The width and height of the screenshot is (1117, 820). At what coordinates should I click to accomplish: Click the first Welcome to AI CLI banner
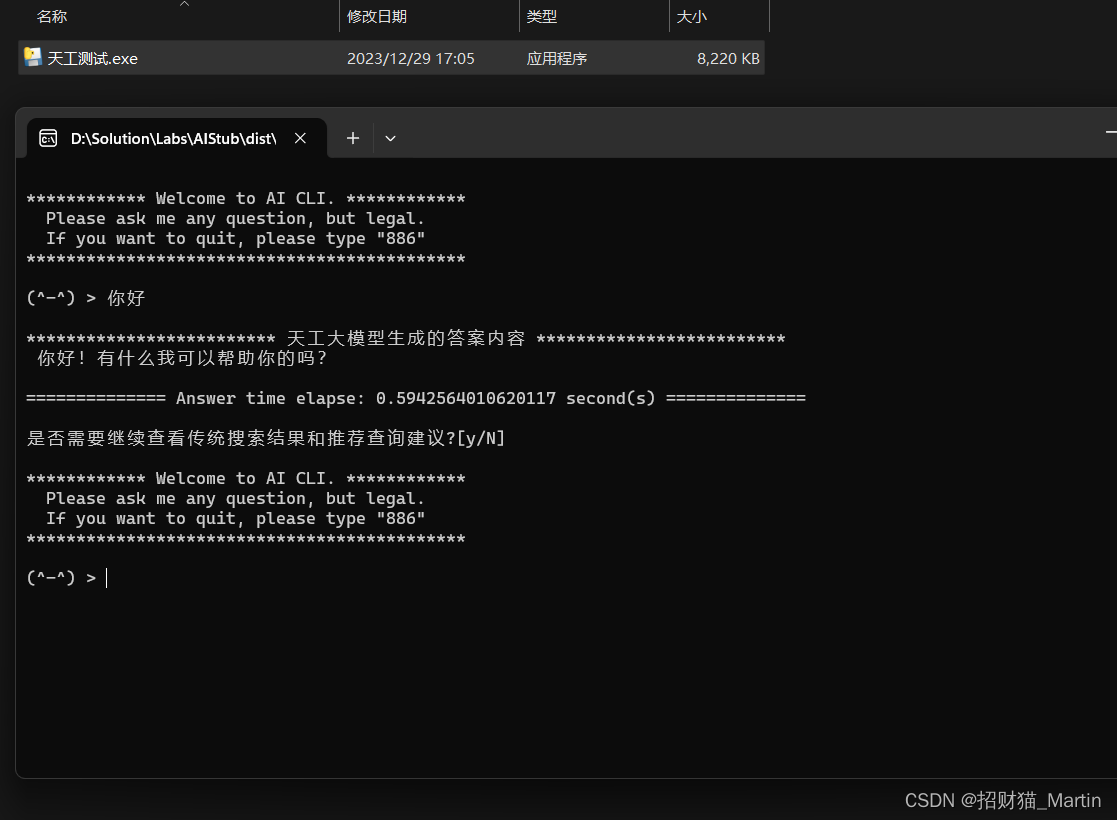tap(246, 198)
